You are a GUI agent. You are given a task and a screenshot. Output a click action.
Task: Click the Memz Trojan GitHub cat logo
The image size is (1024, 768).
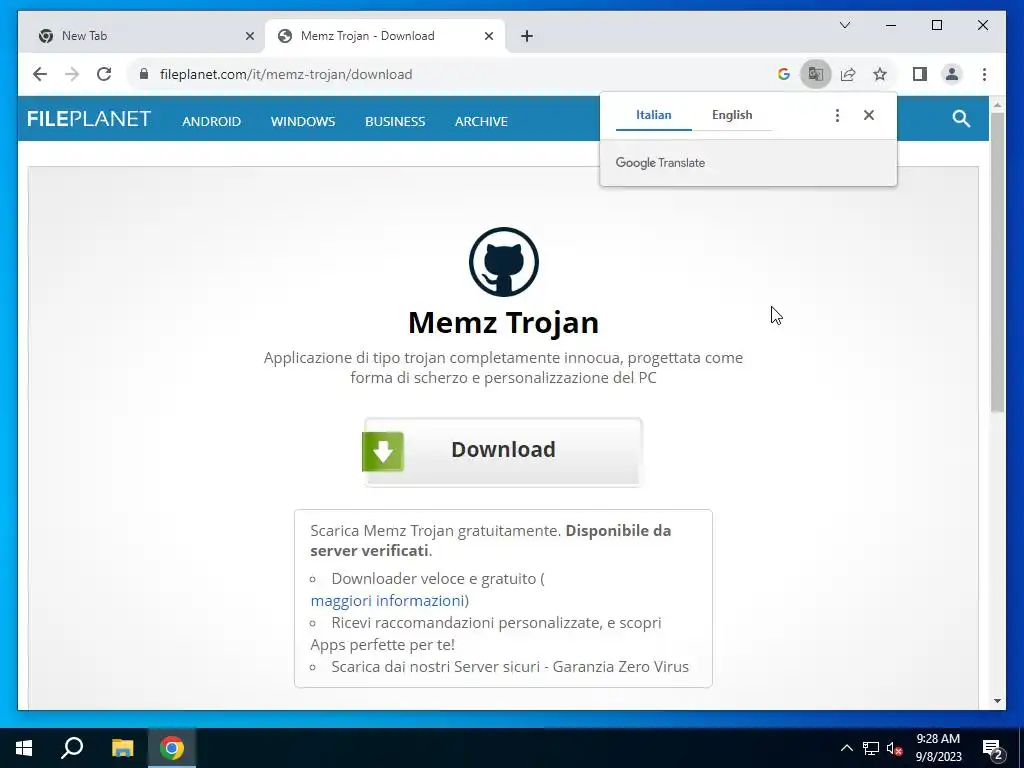click(504, 261)
